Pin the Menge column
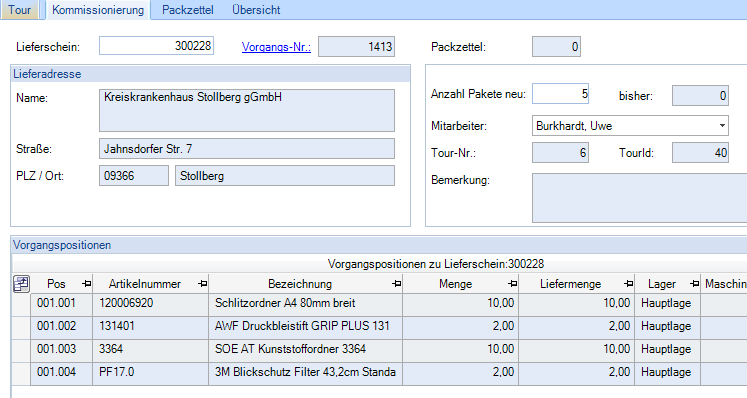 513,284
